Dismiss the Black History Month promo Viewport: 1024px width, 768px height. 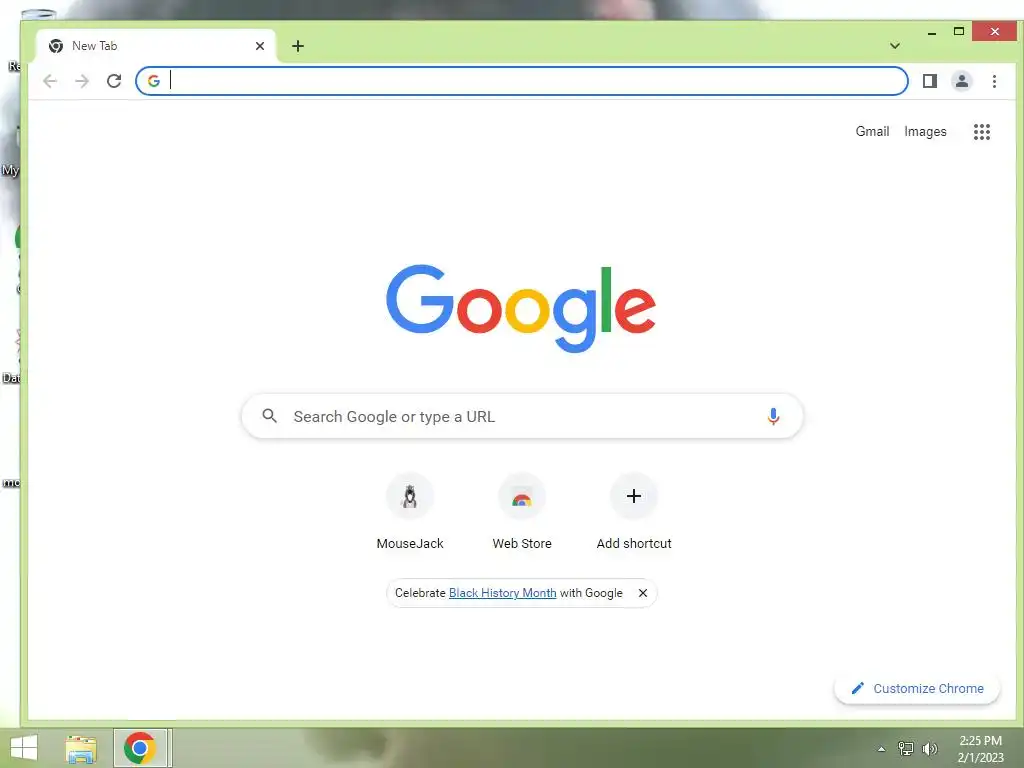tap(643, 593)
